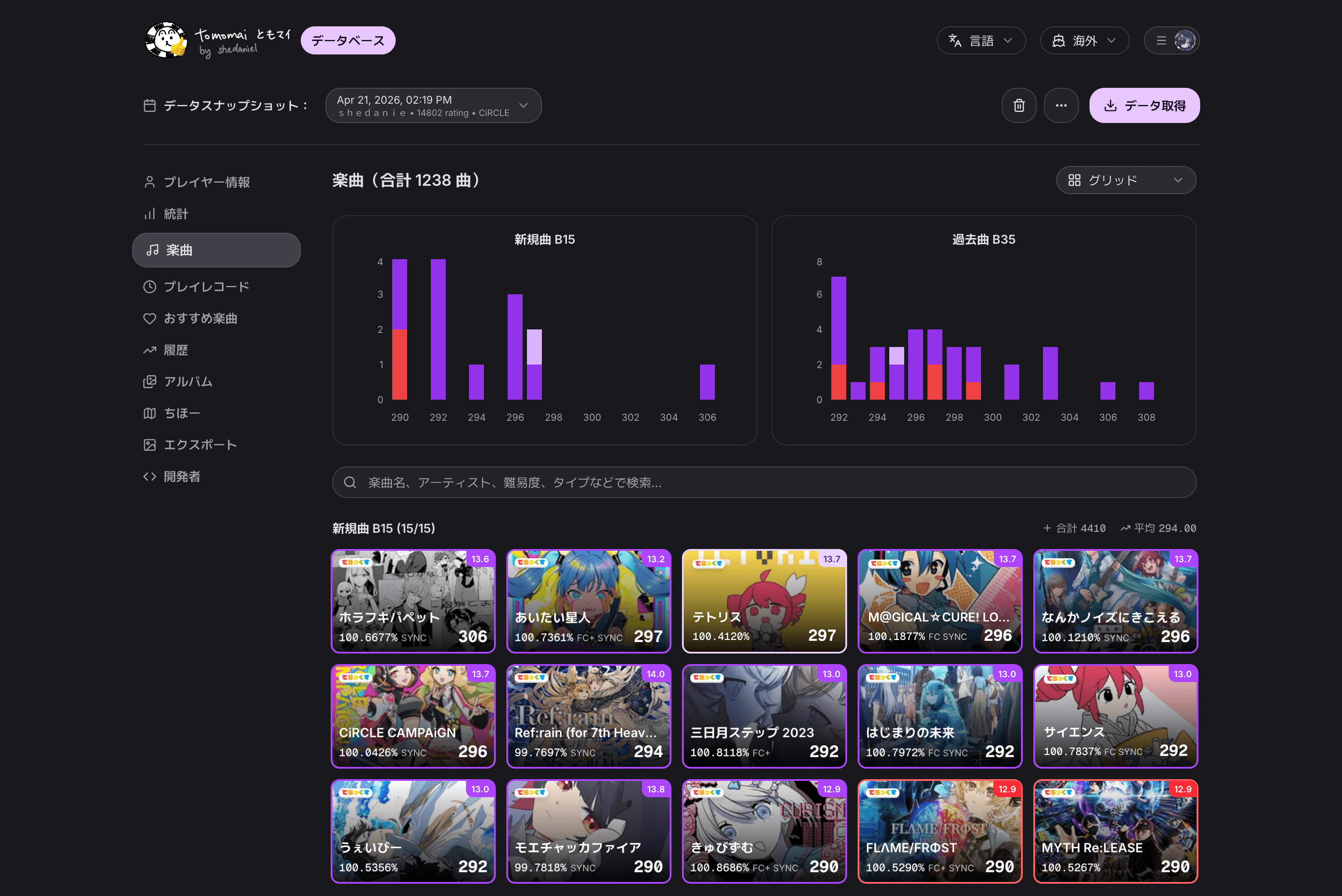Click the search magnifier icon

point(350,482)
